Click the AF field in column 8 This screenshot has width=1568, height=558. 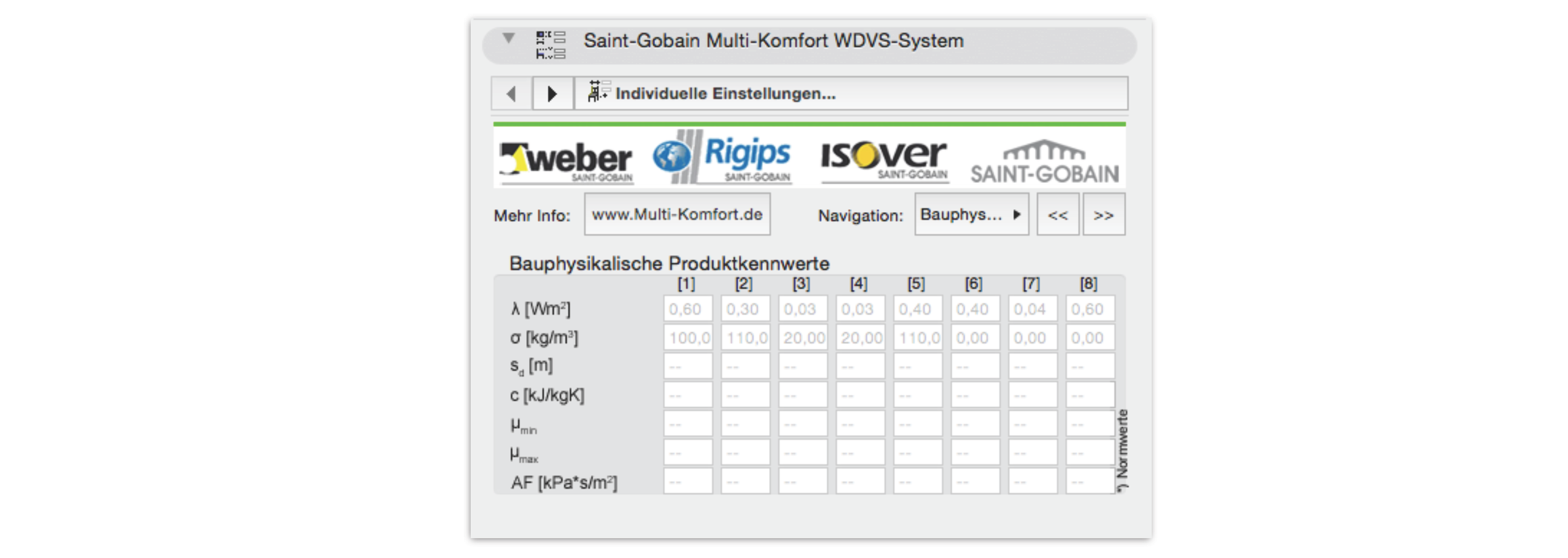(1089, 481)
